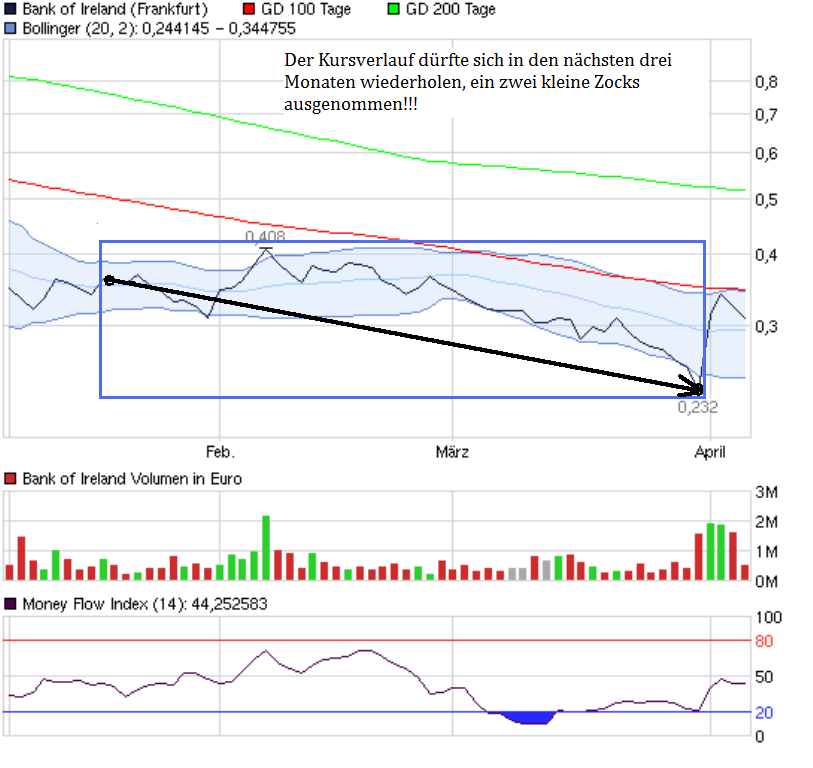The image size is (813, 768).
Task: Click the blue 20 level axis label
Action: click(x=764, y=713)
